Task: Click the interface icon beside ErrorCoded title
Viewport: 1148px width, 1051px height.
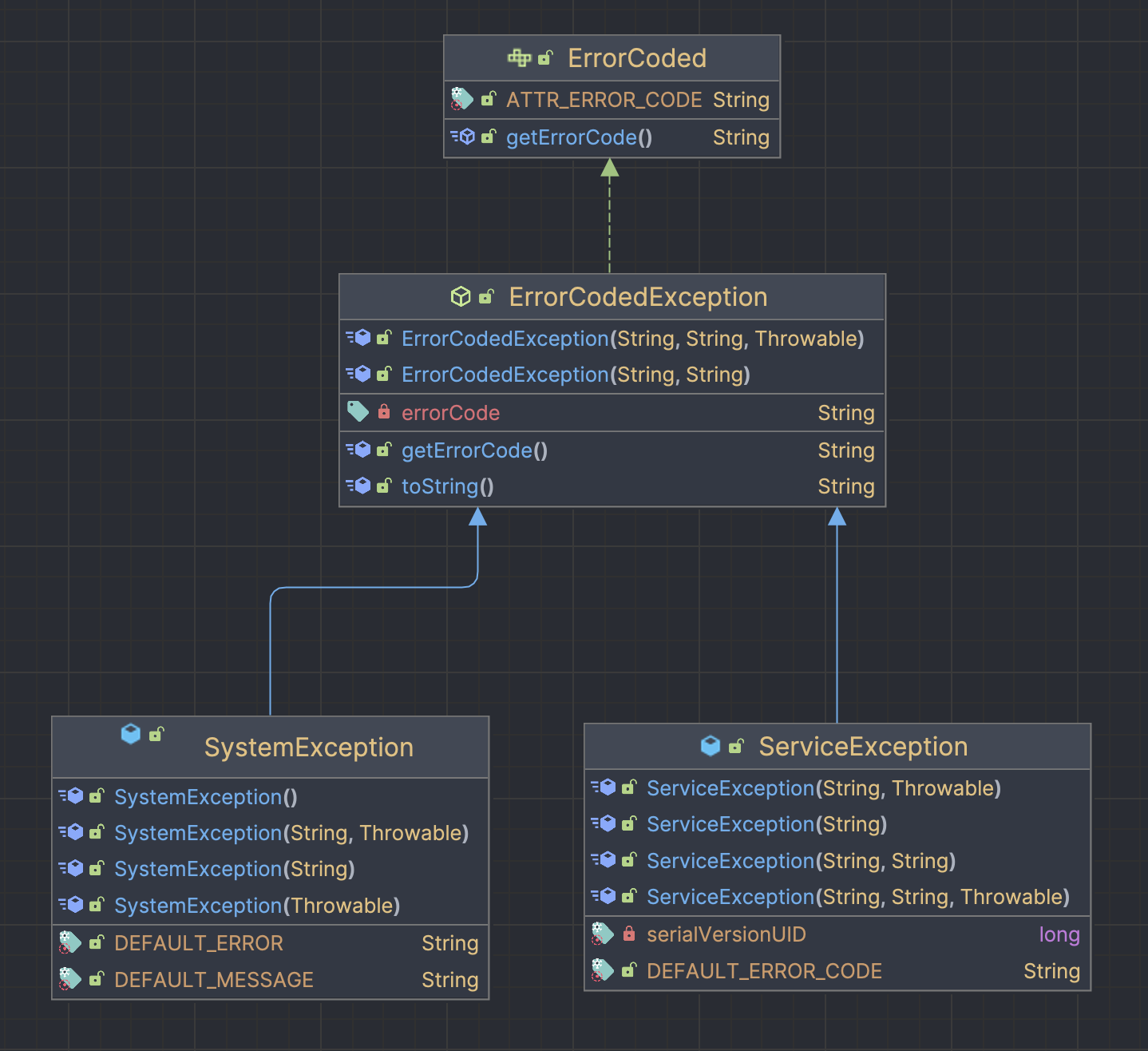Action: 519,58
